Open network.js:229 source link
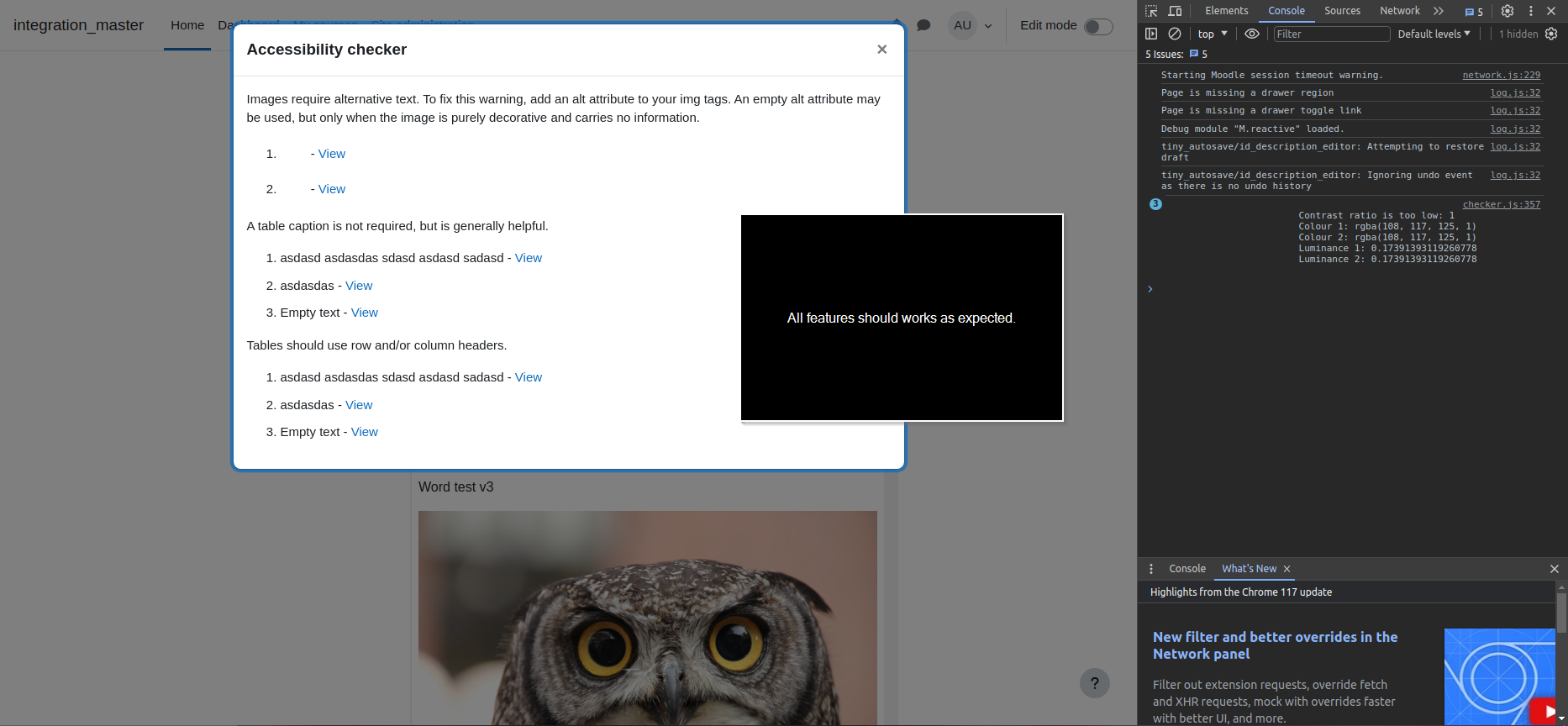The image size is (1568, 726). (x=1501, y=75)
